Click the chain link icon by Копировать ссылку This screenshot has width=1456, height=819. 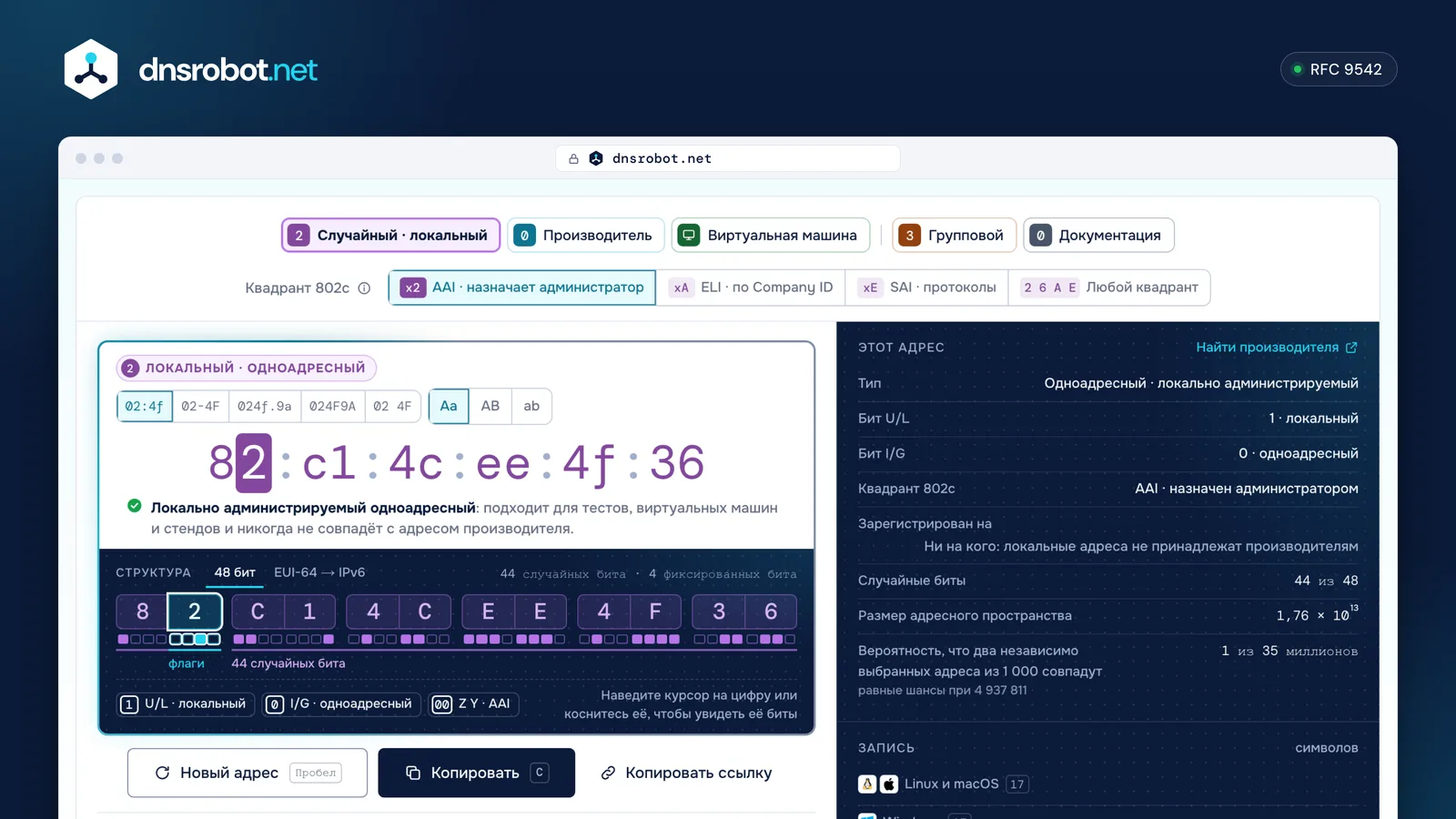coord(608,773)
